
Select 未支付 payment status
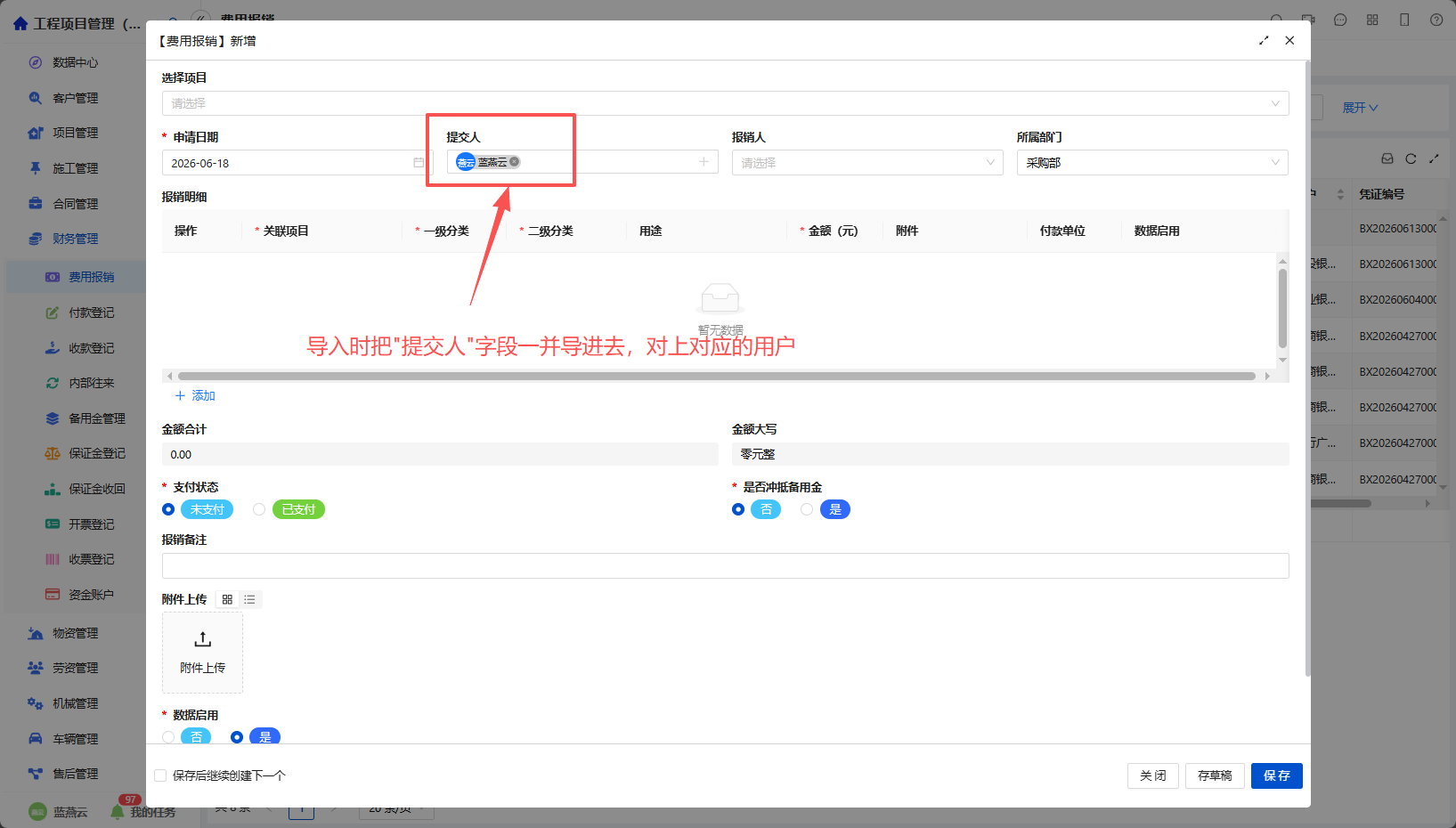pyautogui.click(x=168, y=509)
